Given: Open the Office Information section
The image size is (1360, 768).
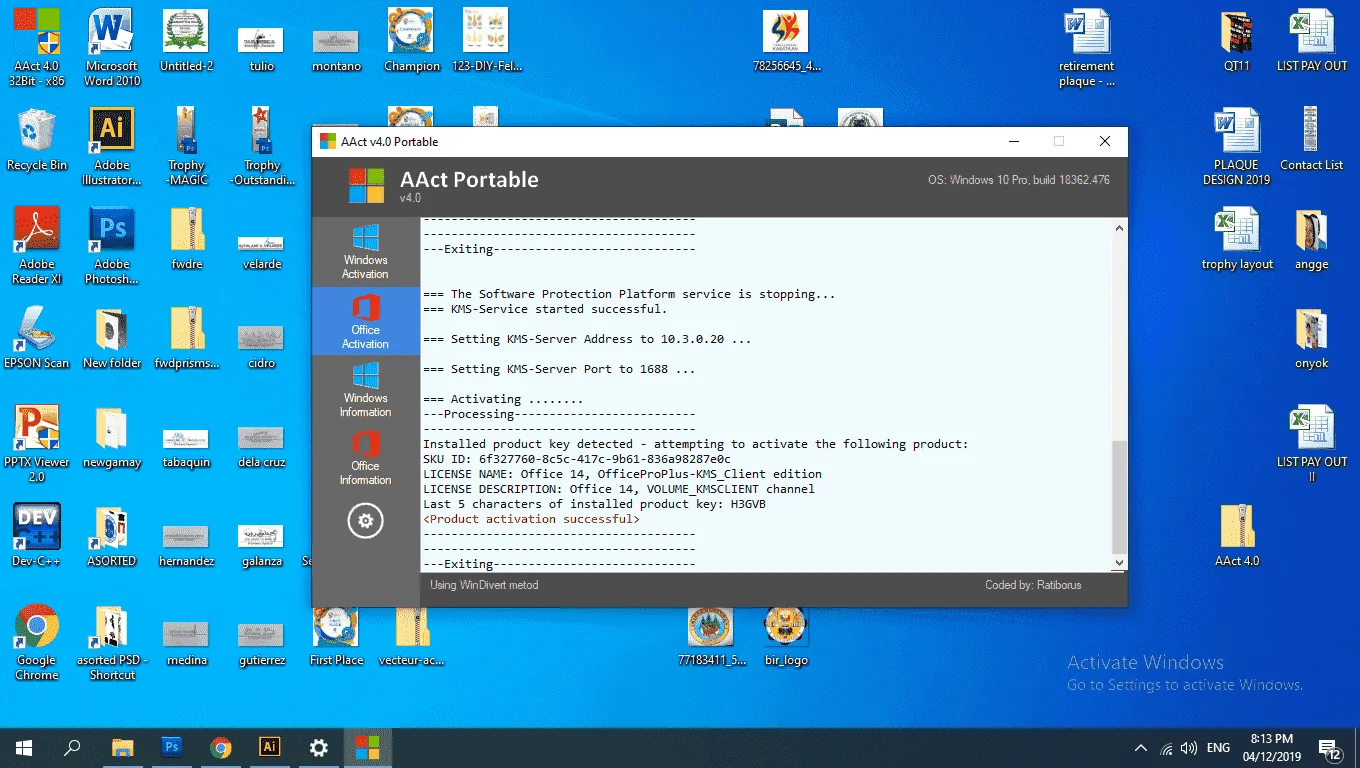Looking at the screenshot, I should (365, 458).
